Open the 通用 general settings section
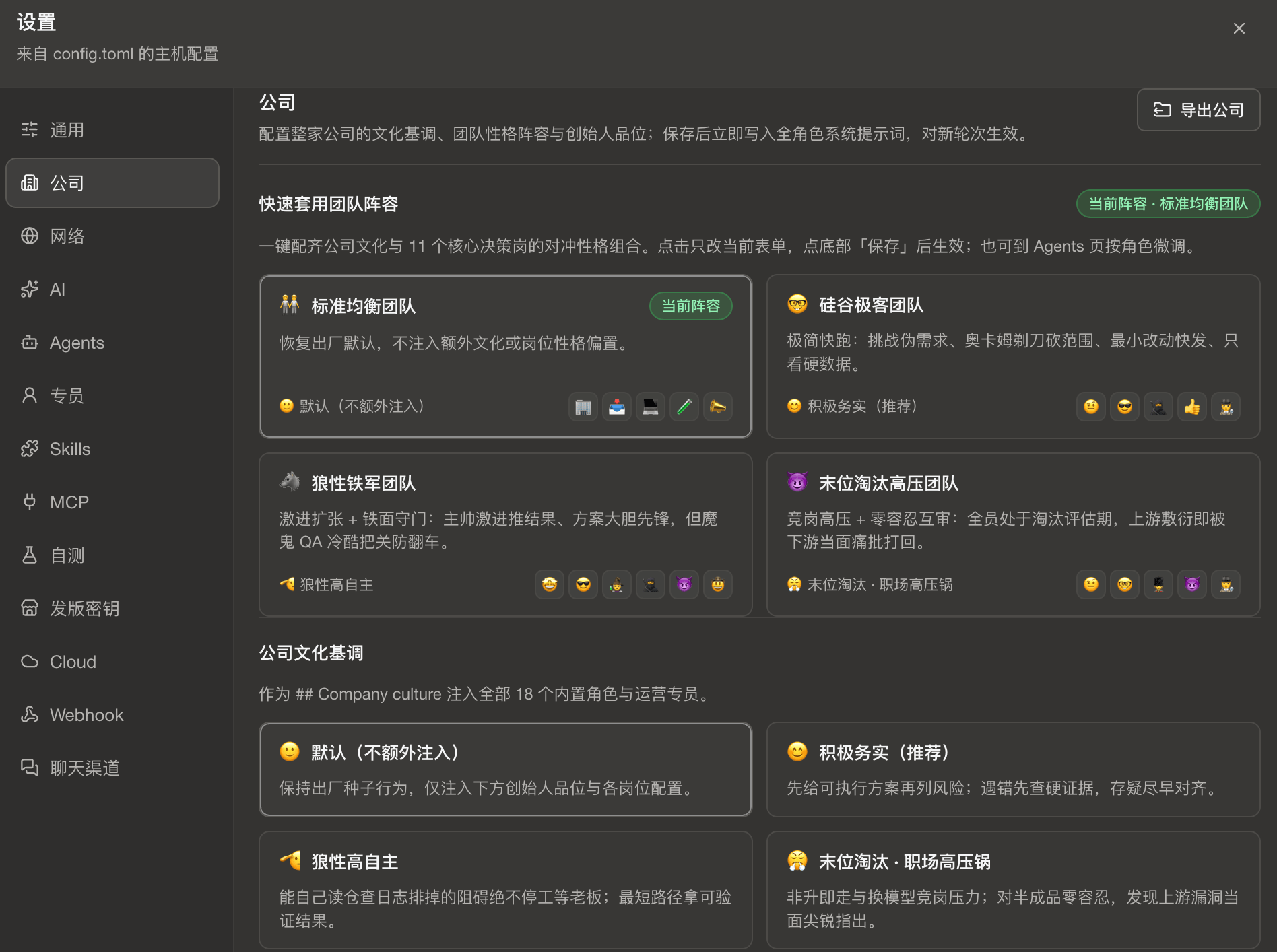1277x952 pixels. pos(112,130)
